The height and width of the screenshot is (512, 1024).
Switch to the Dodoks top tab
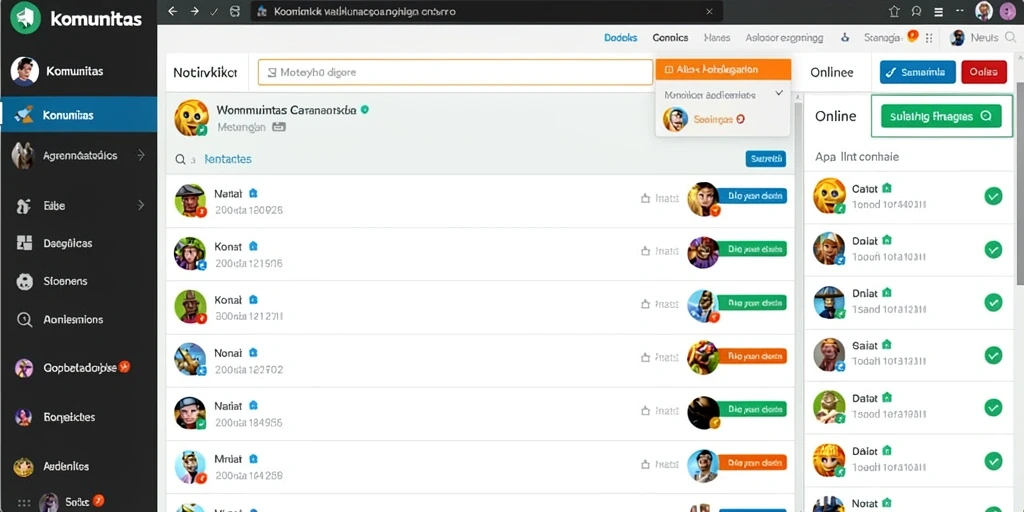620,38
